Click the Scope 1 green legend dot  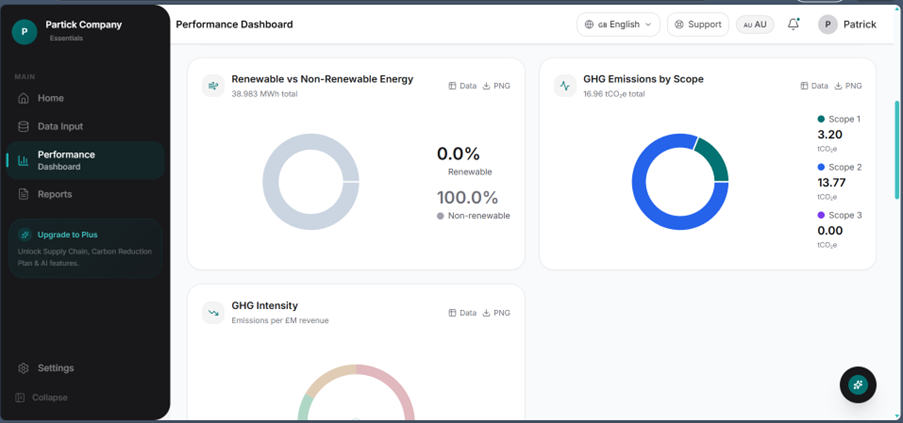tap(821, 119)
